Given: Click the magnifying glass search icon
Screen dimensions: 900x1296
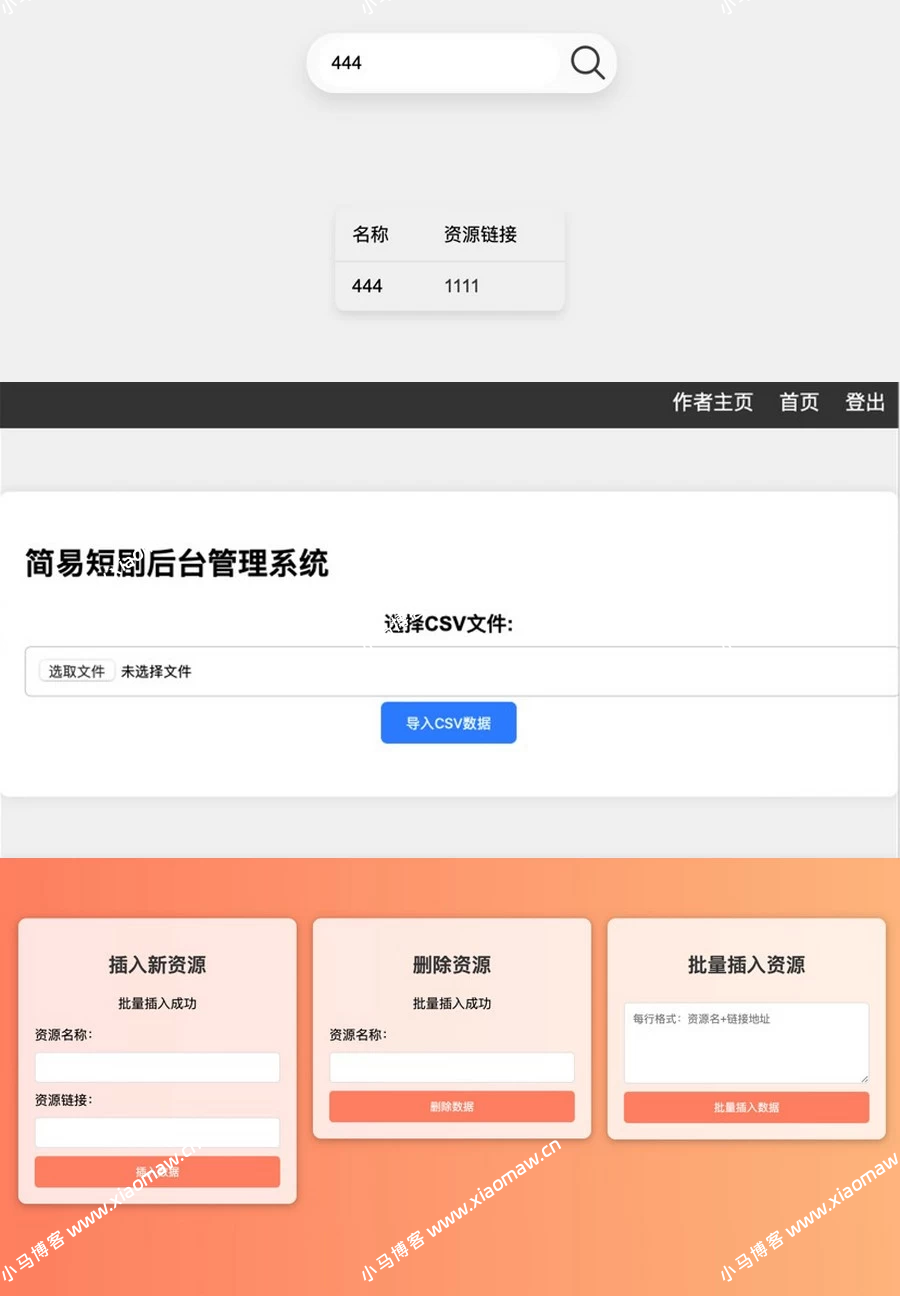Looking at the screenshot, I should coord(588,63).
